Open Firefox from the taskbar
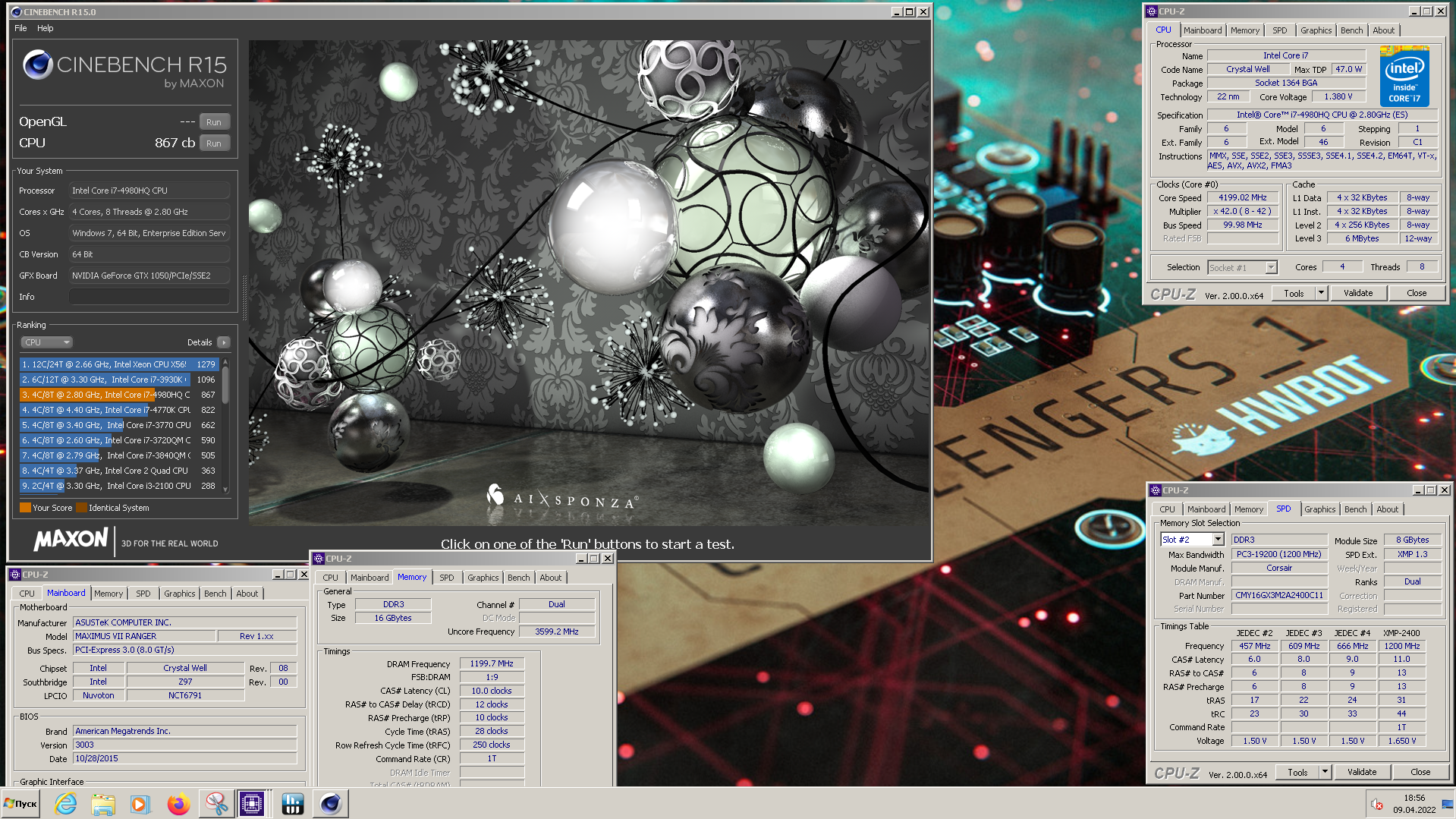 point(178,804)
